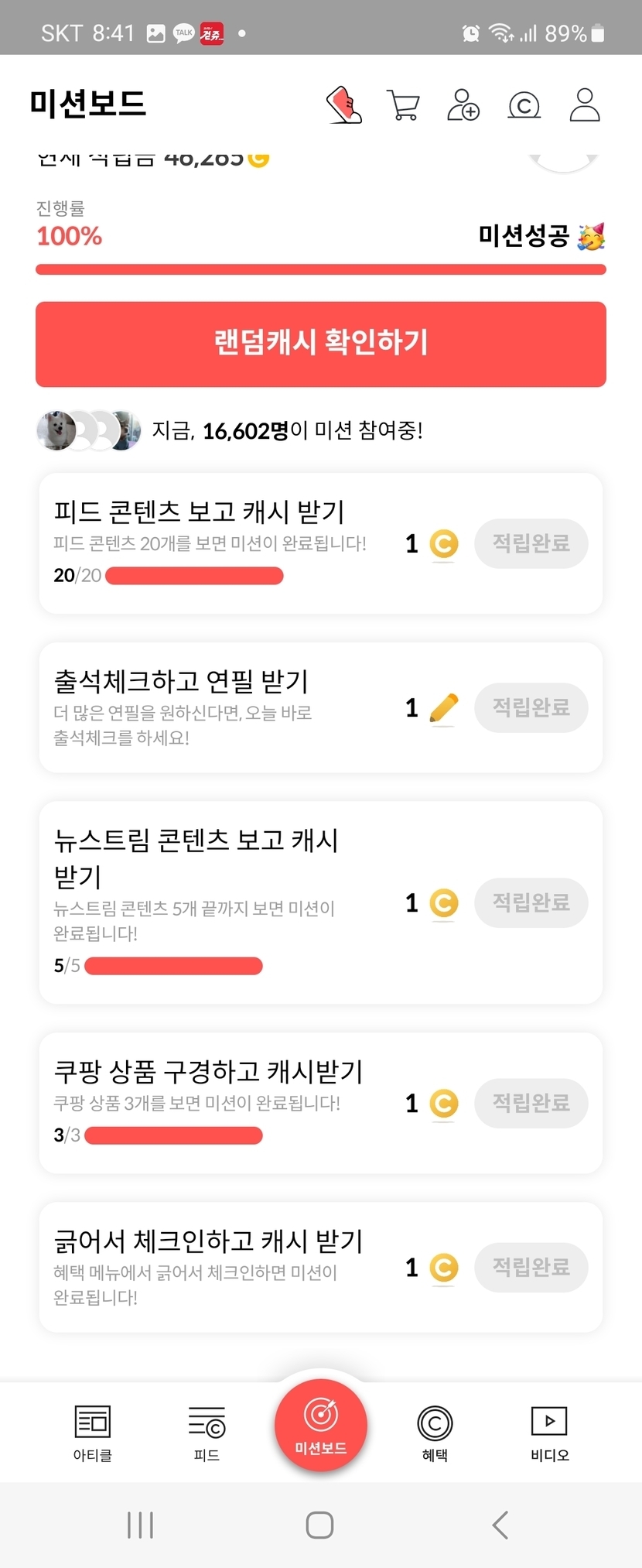Open the cash coin icon in header

coord(524,105)
